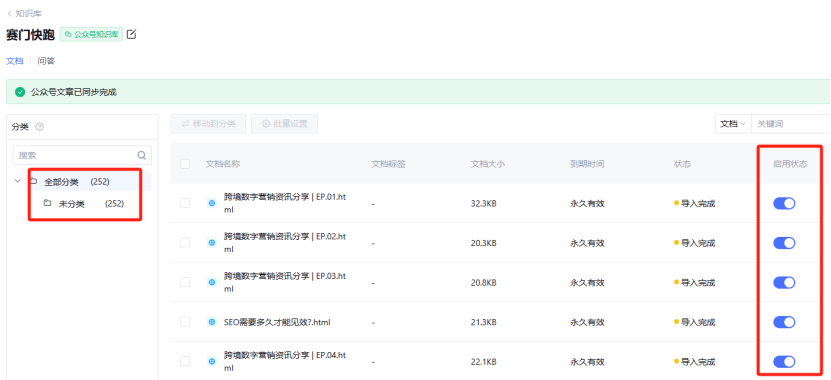Click the file icon of the EP.02 document
The width and height of the screenshot is (831, 380).
click(212, 243)
